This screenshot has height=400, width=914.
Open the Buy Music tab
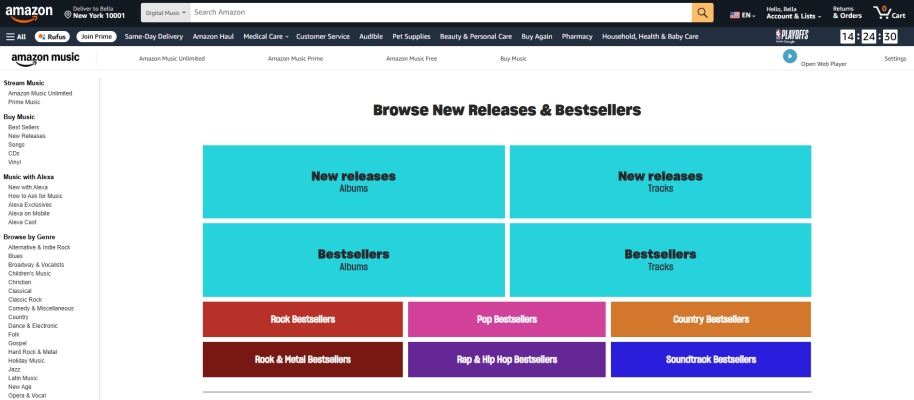[x=514, y=58]
